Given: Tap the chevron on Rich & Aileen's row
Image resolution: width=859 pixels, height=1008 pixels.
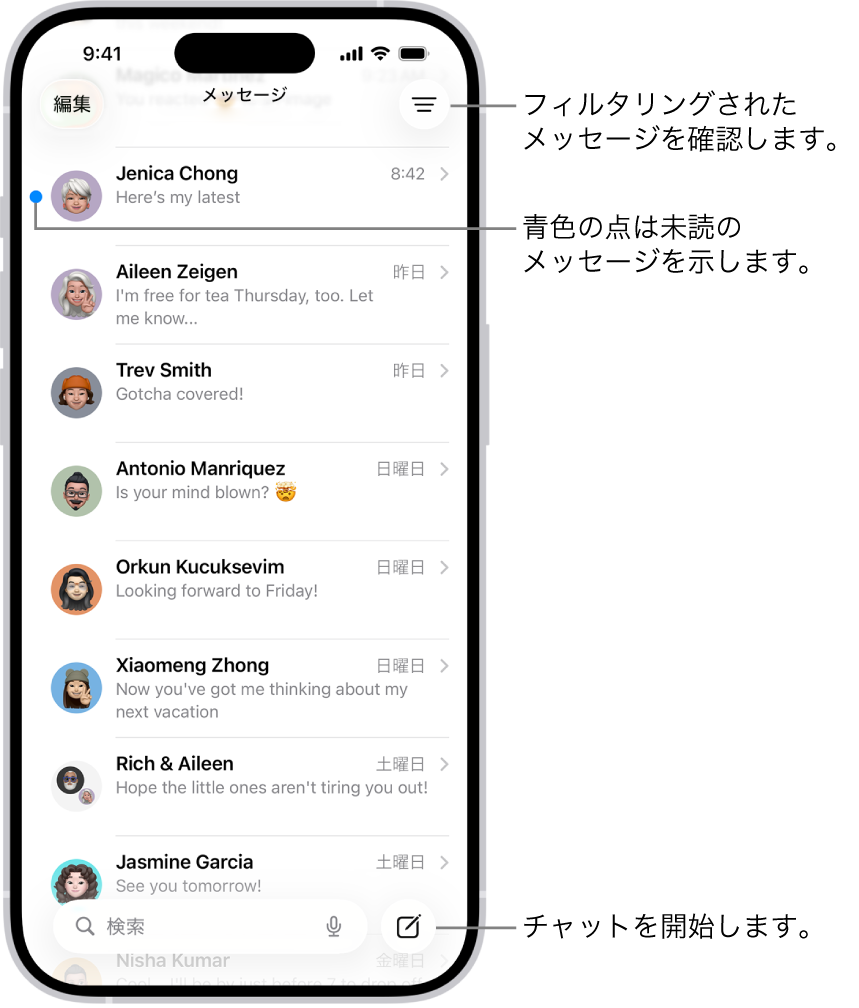Looking at the screenshot, I should pos(444,764).
